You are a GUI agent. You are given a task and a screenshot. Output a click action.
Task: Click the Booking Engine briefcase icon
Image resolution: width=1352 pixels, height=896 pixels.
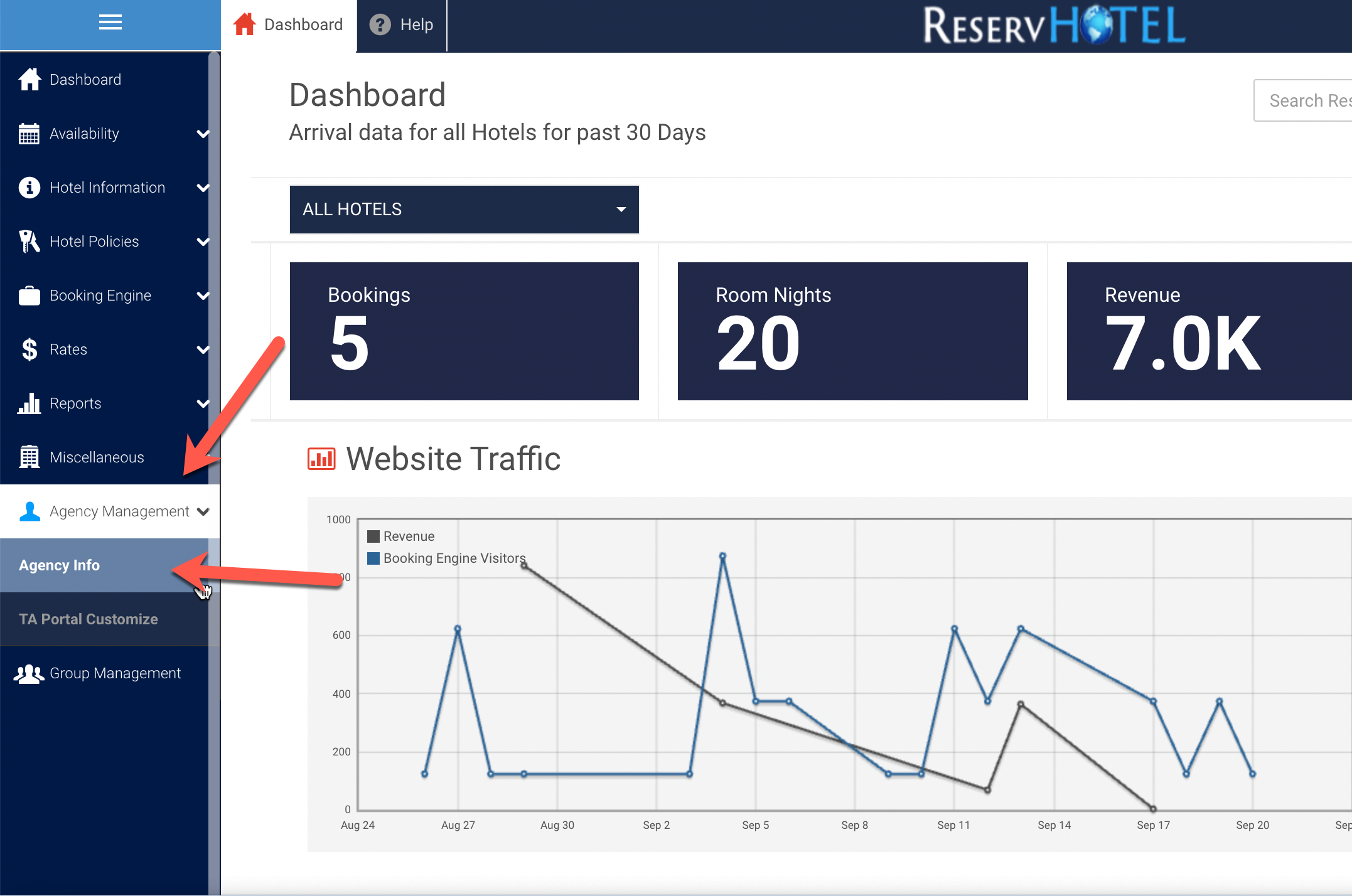tap(29, 296)
